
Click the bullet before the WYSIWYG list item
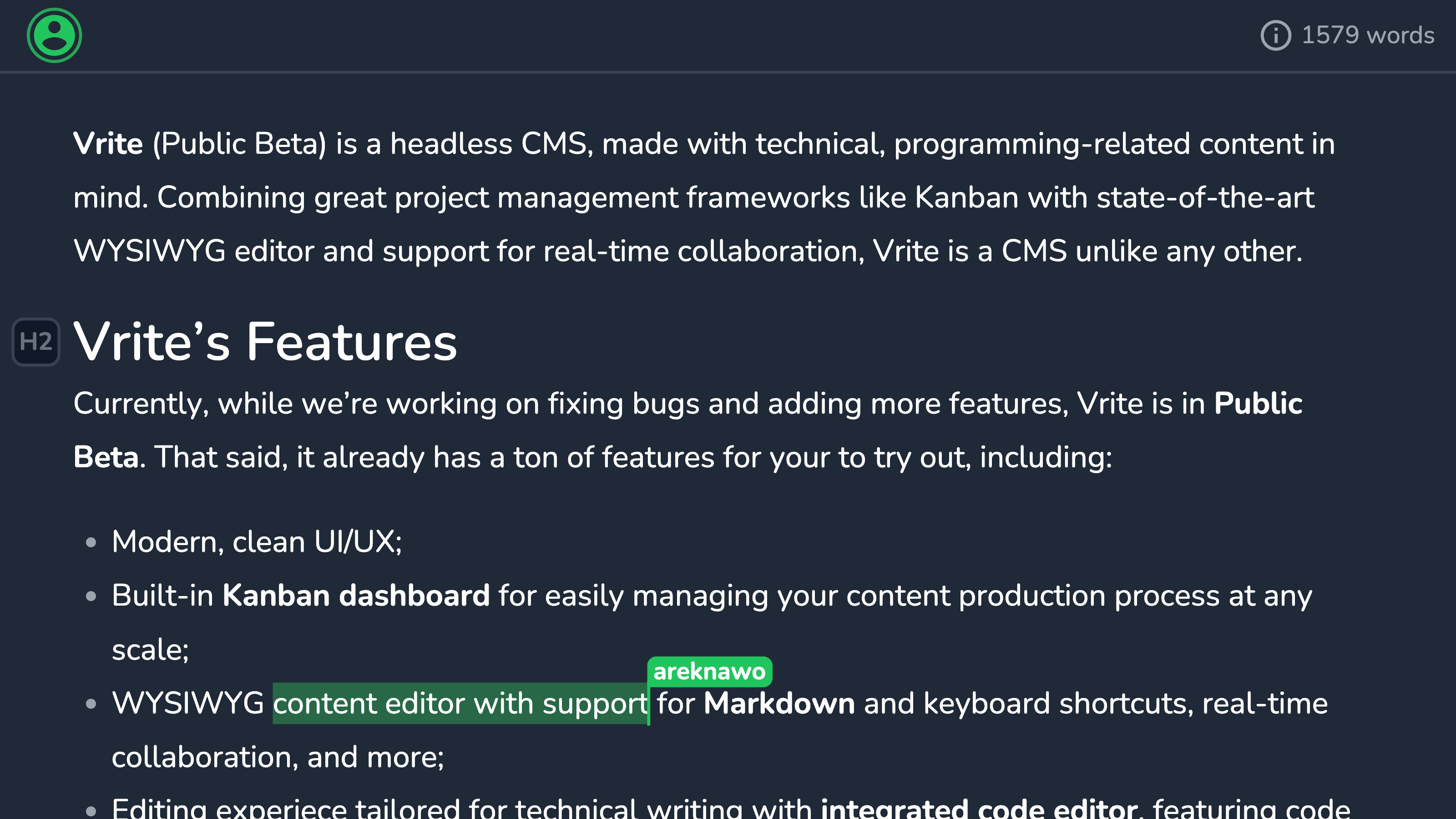[x=91, y=704]
